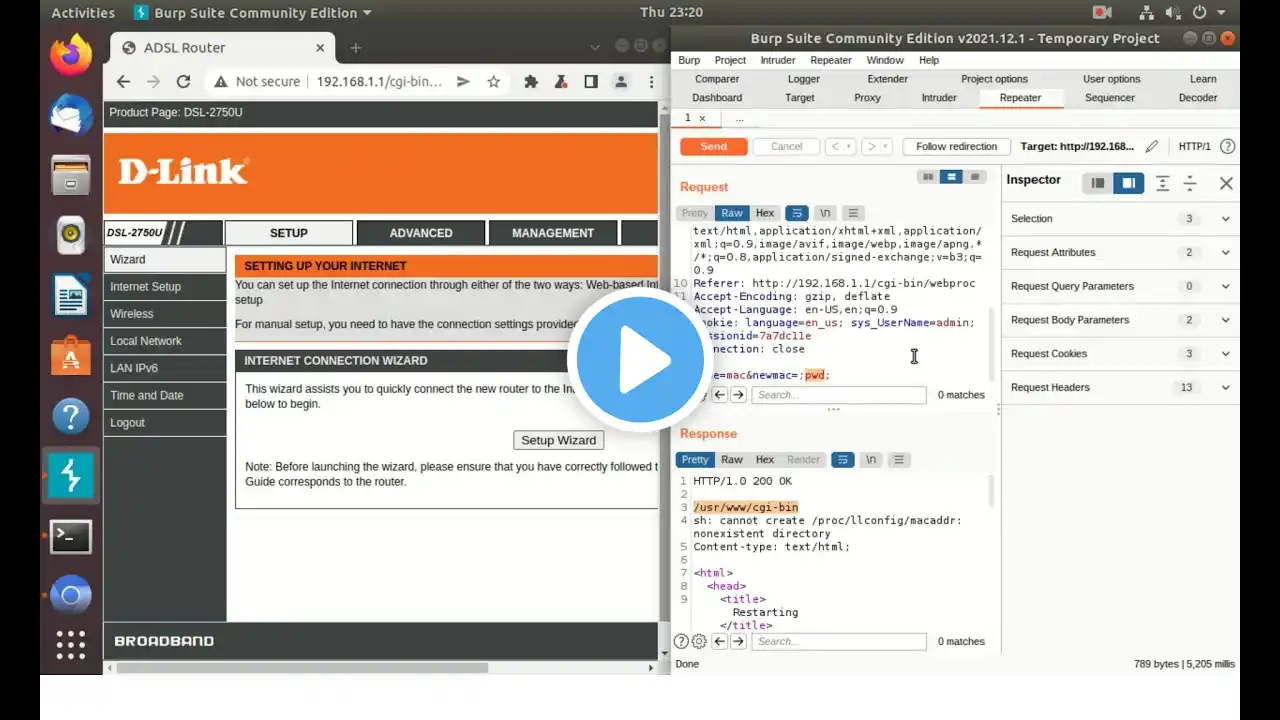The image size is (1280, 720).
Task: Open the Terminal from the dock
Action: 71,537
